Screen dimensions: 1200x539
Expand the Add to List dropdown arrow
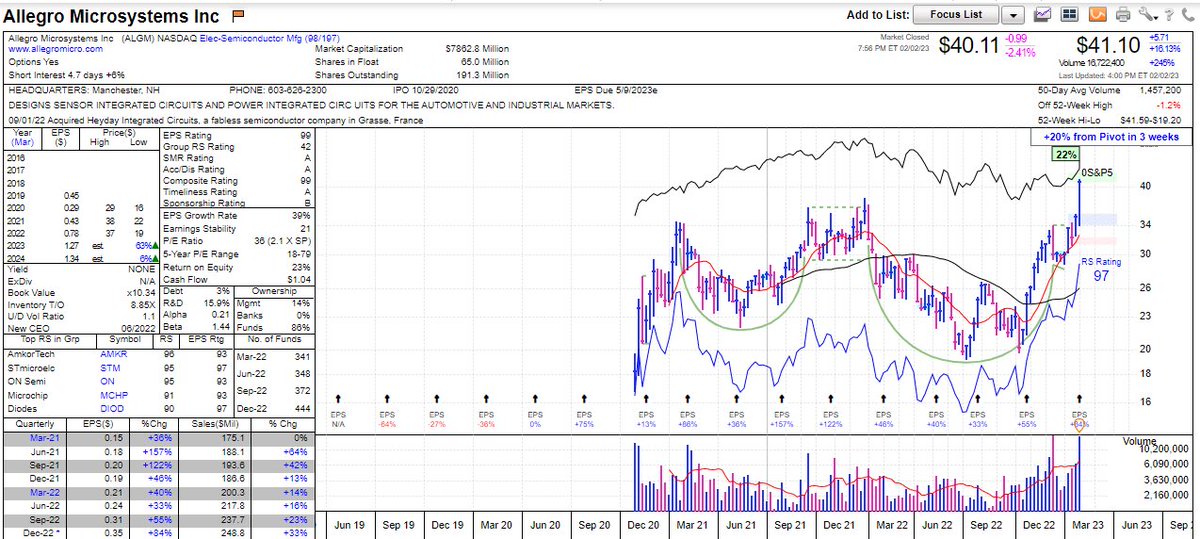point(1013,15)
